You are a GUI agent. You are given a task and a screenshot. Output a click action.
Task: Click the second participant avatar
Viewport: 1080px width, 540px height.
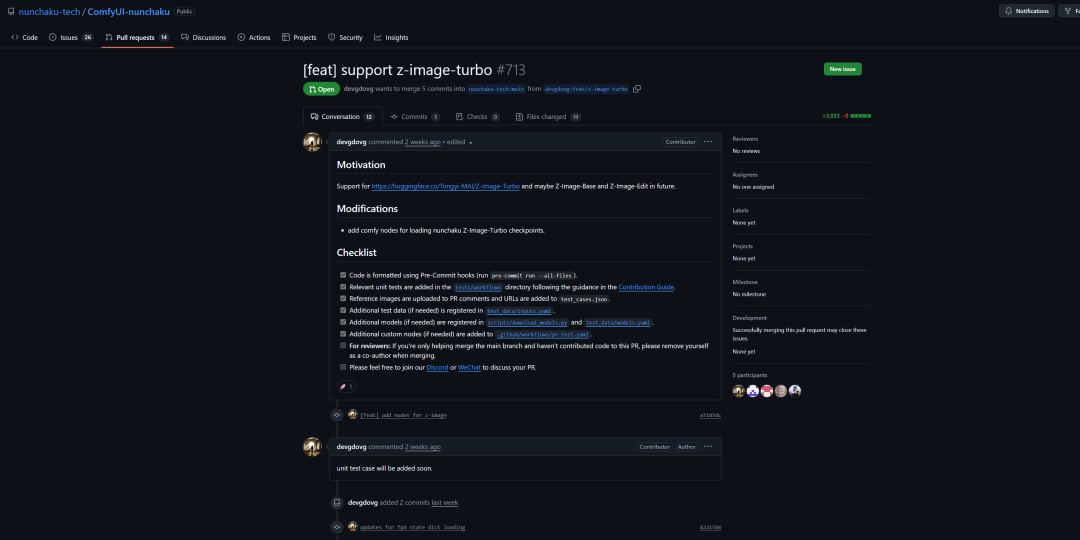click(753, 391)
